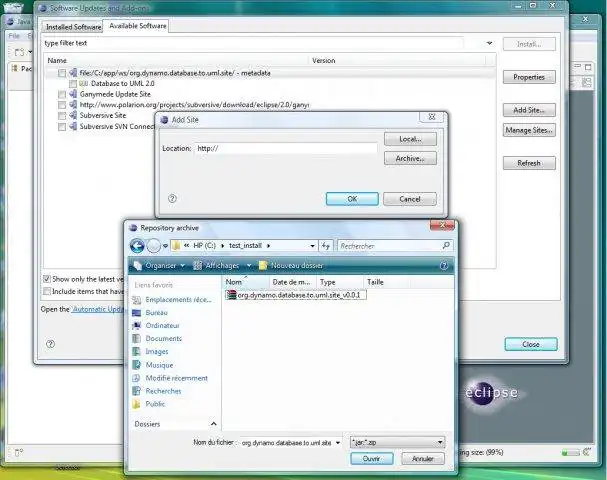
Task: Click the help icon in Add Site dialog
Action: [172, 199]
